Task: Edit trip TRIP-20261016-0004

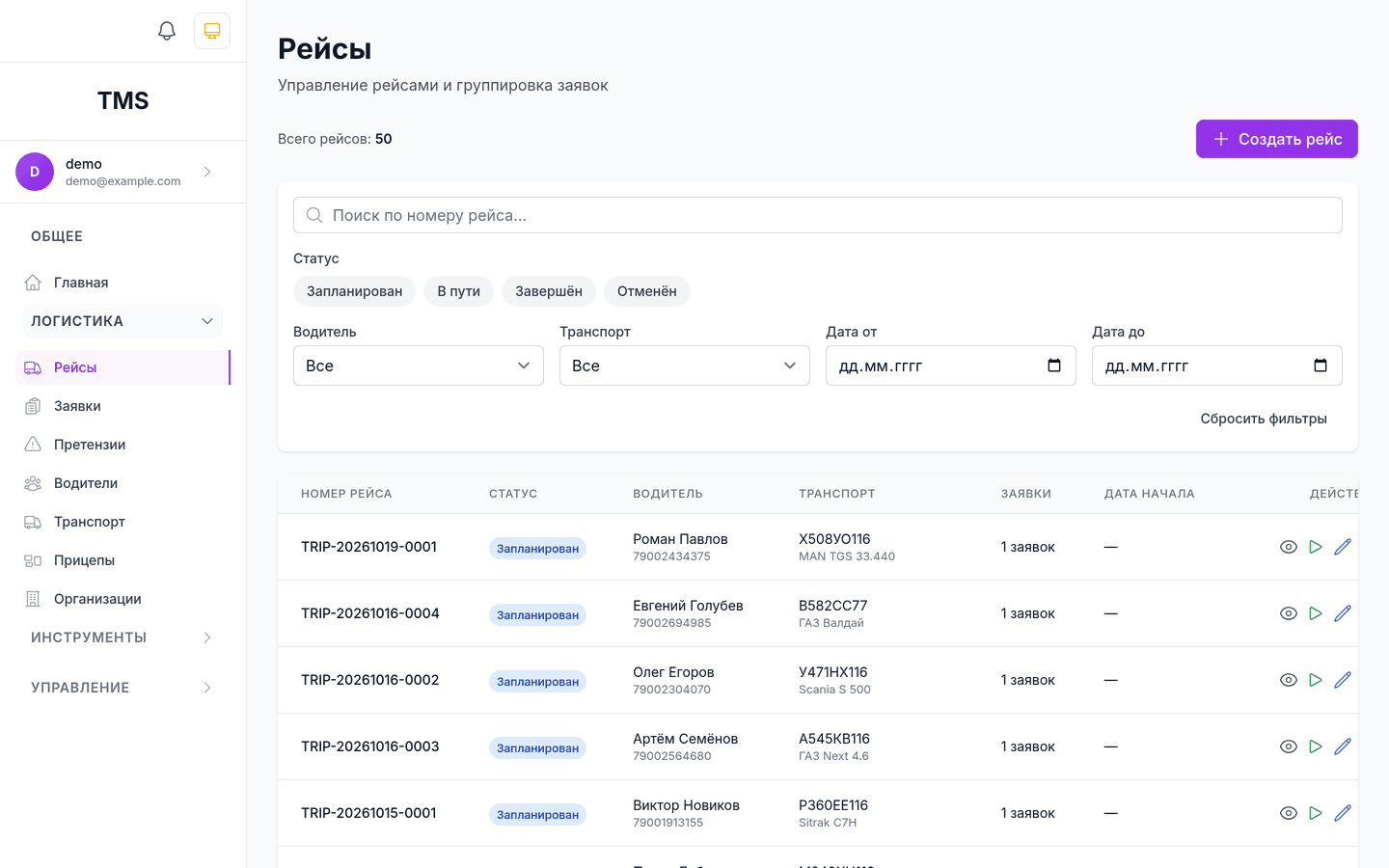Action: point(1343,613)
